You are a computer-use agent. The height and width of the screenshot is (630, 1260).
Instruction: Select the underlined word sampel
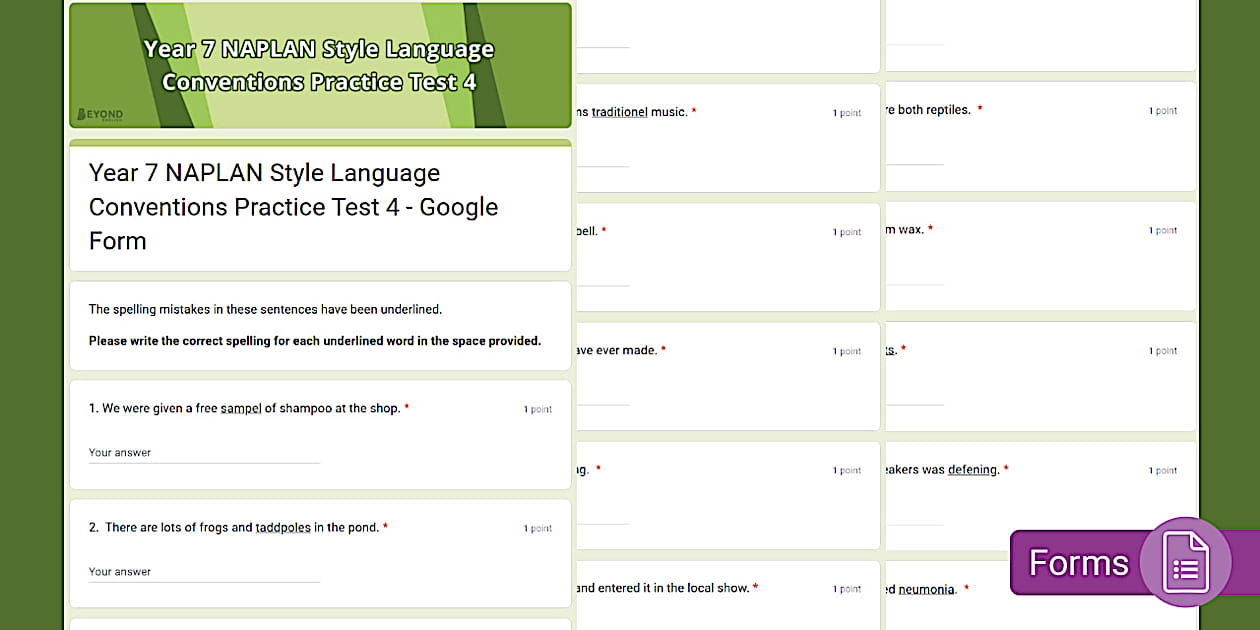pyautogui.click(x=242, y=408)
